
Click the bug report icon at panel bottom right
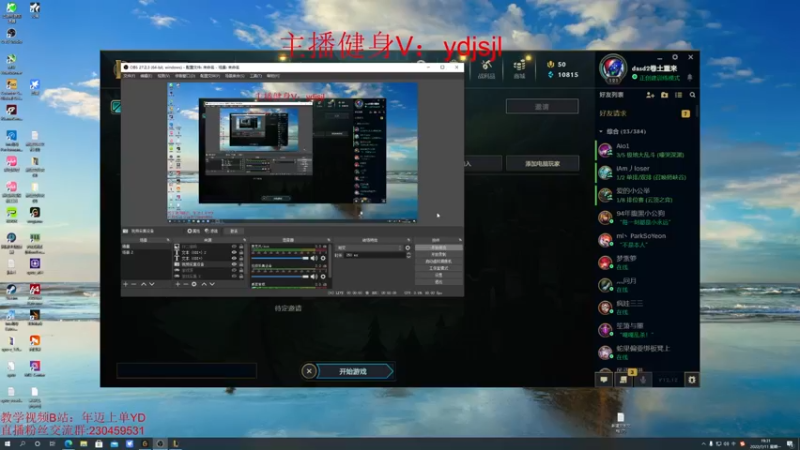pos(692,380)
